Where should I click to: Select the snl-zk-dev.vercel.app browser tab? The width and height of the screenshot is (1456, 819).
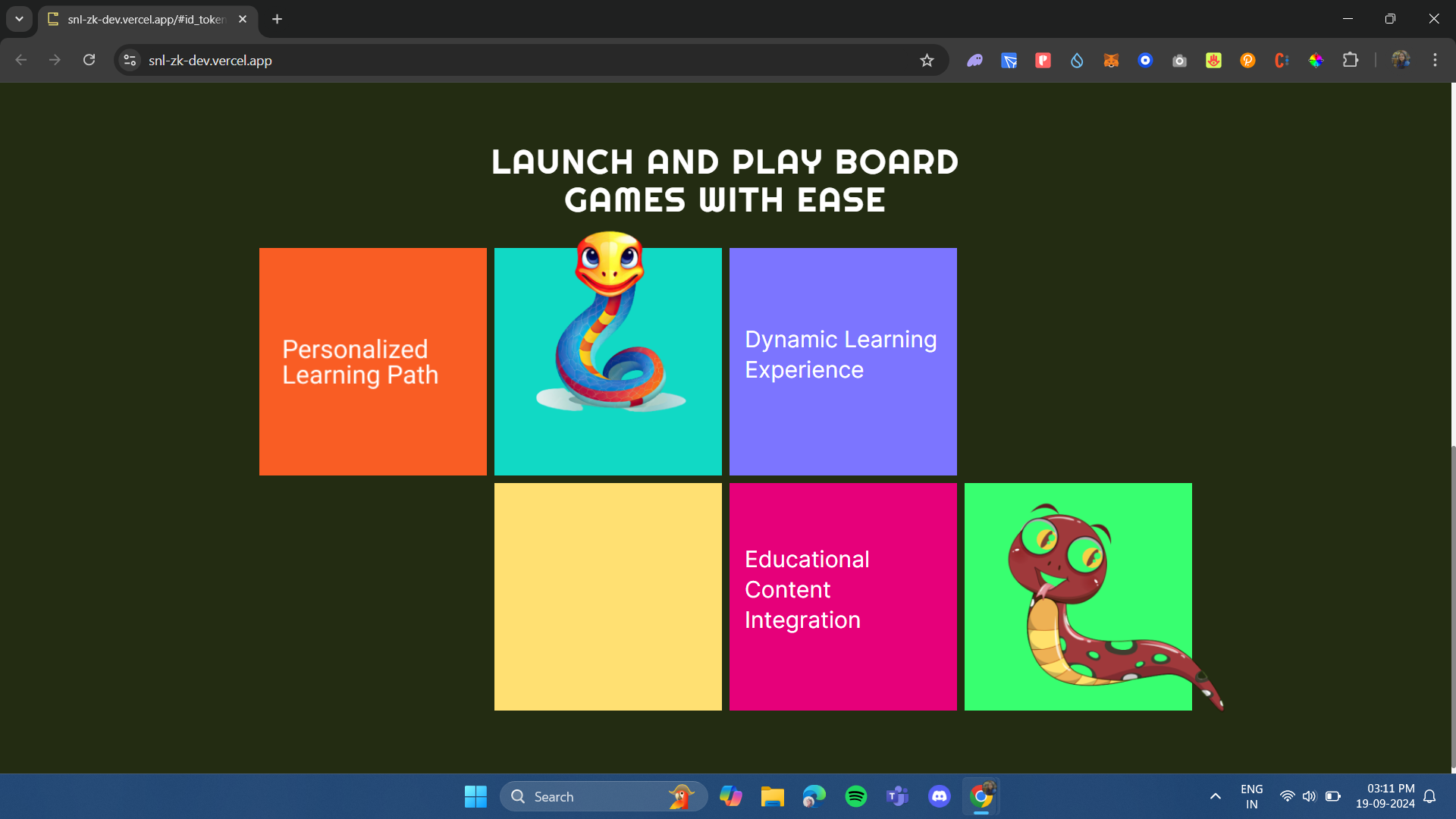pos(146,19)
